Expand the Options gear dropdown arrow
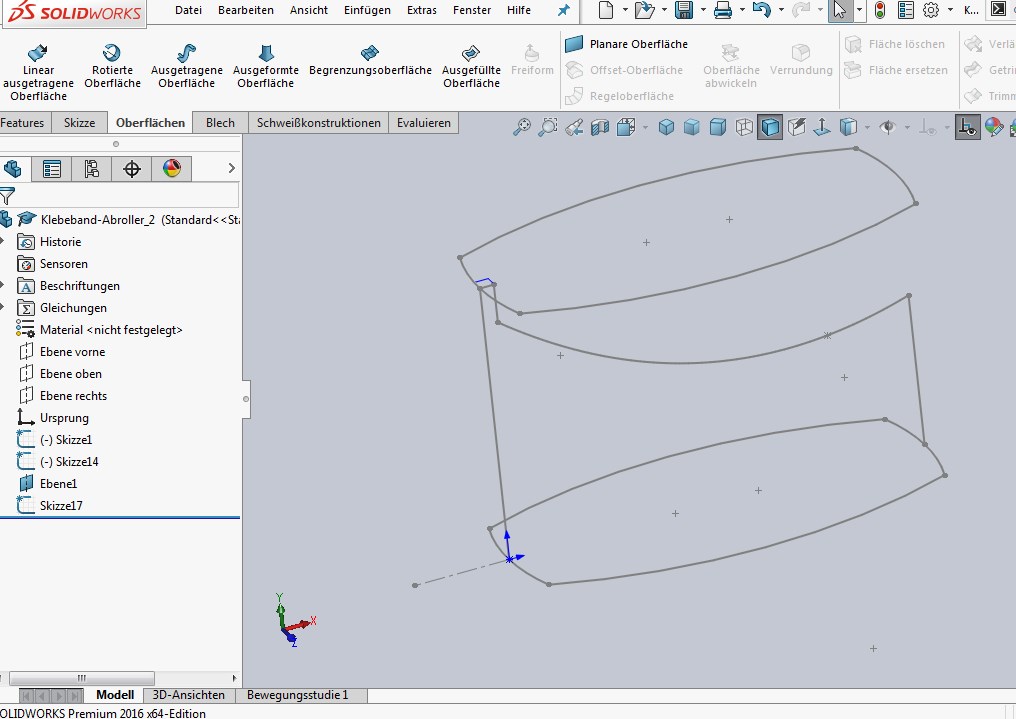 coord(950,10)
